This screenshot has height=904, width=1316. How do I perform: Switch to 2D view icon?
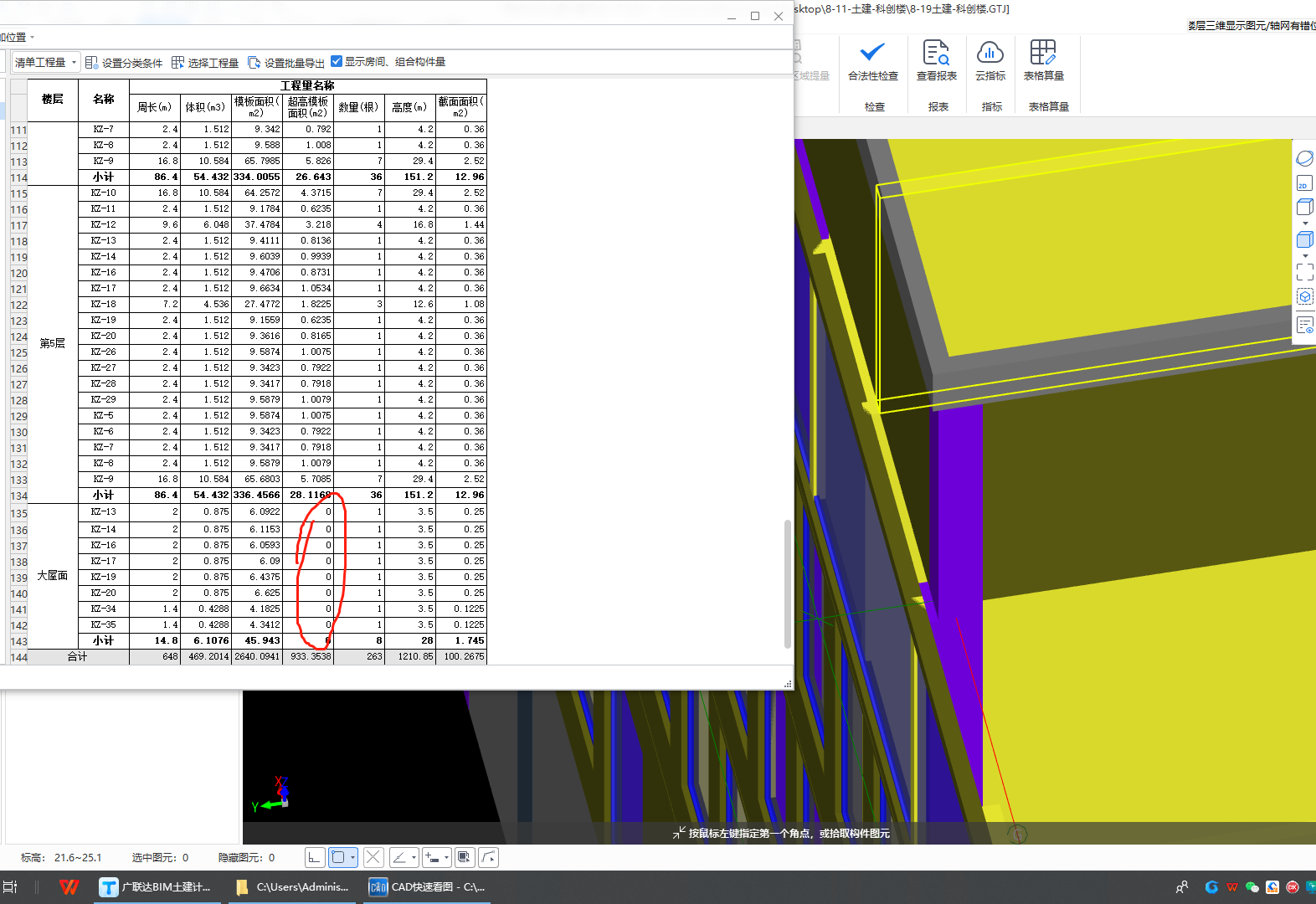pos(1304,183)
